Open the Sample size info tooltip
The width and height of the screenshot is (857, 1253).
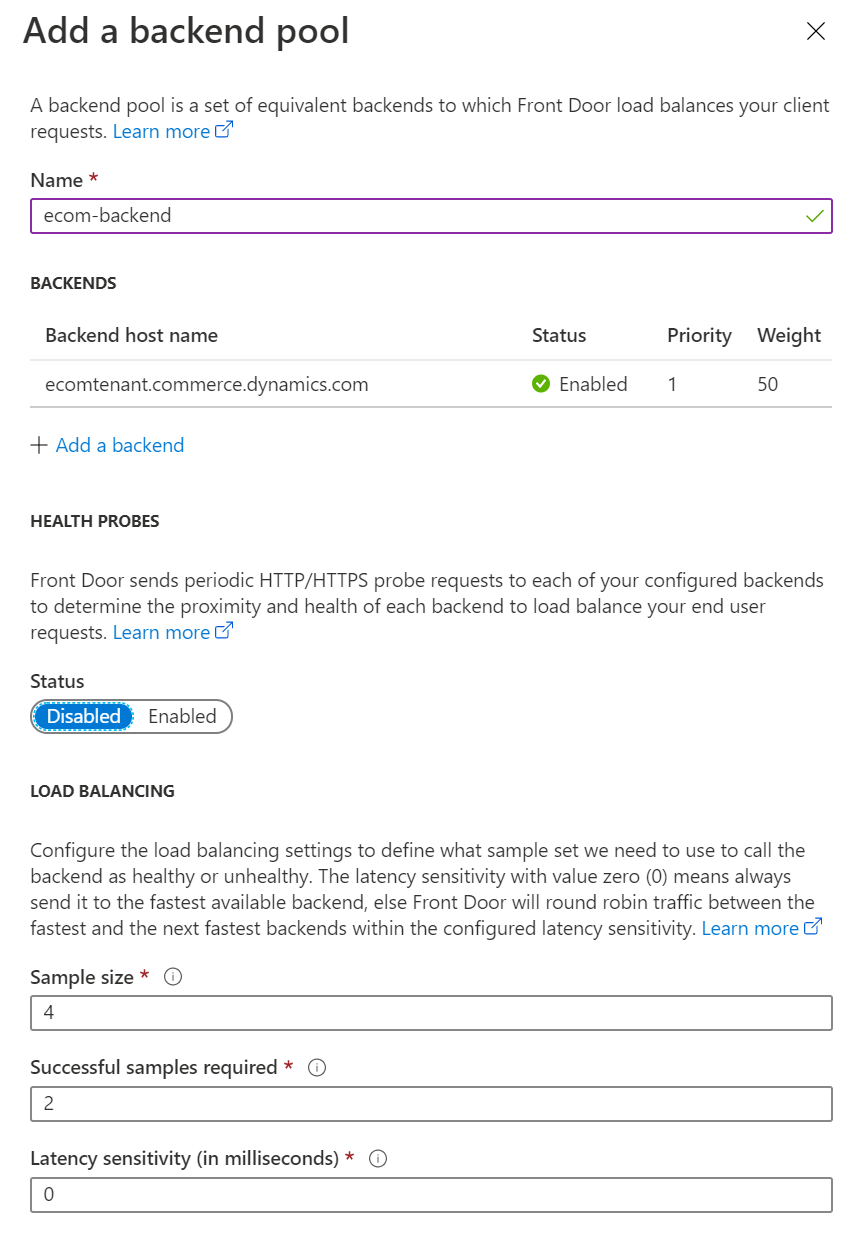(172, 977)
